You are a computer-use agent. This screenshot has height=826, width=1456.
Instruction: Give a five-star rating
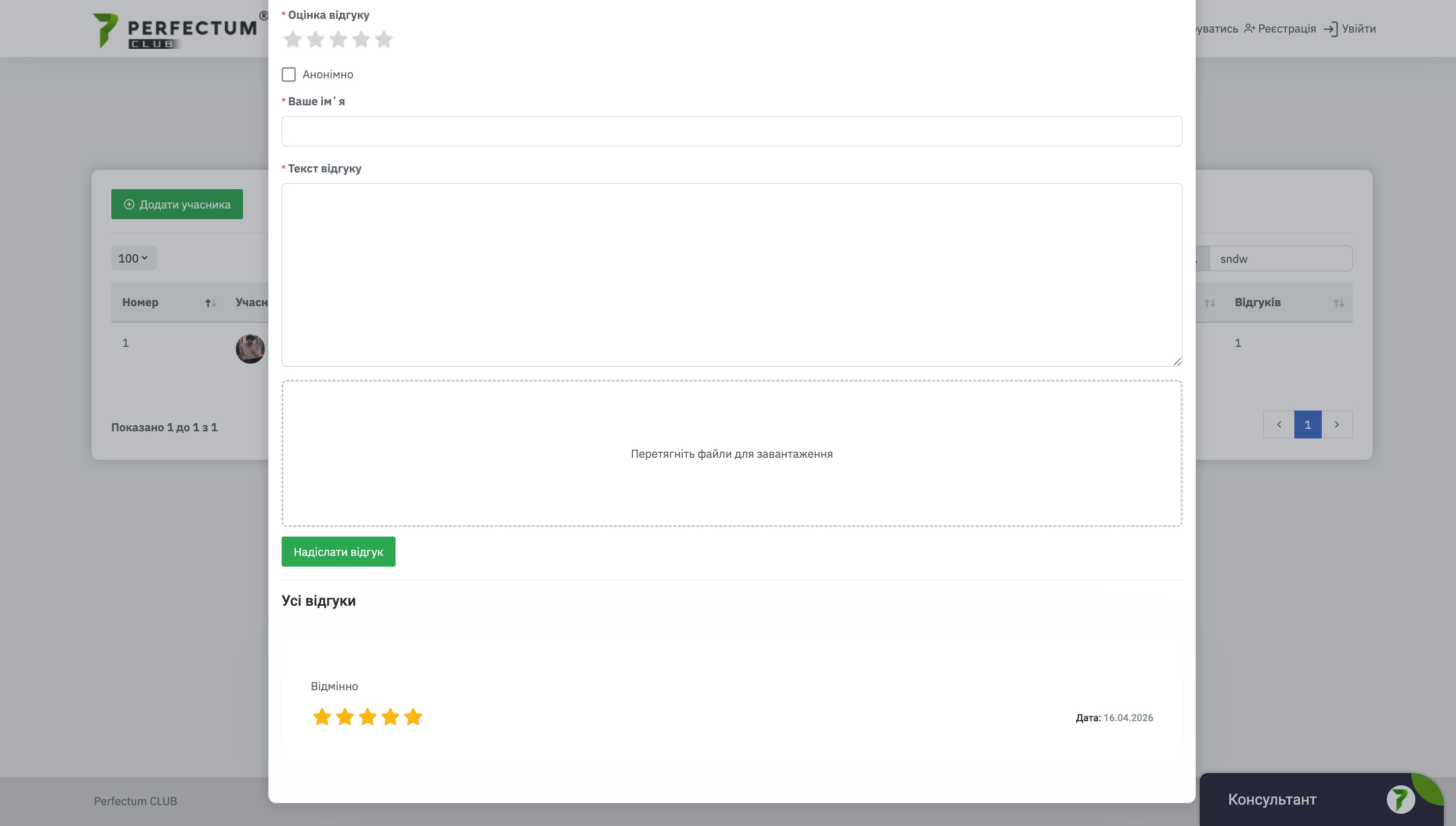[384, 40]
